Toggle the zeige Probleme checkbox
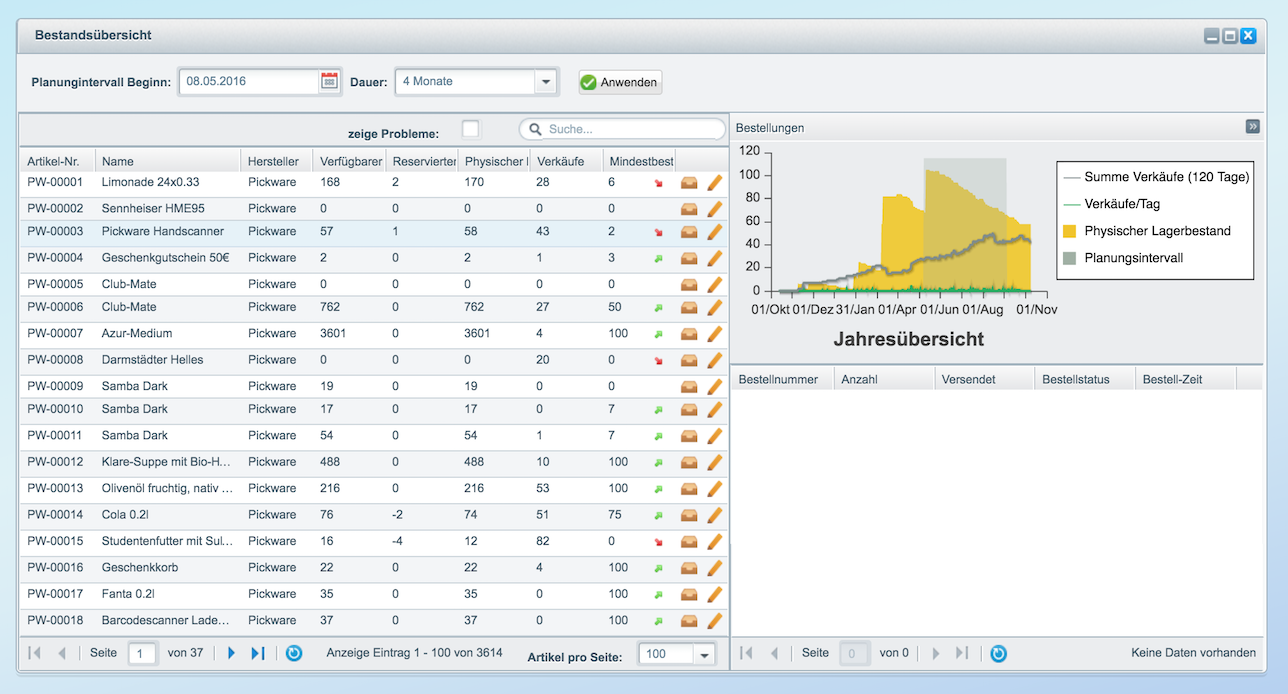 pos(470,128)
